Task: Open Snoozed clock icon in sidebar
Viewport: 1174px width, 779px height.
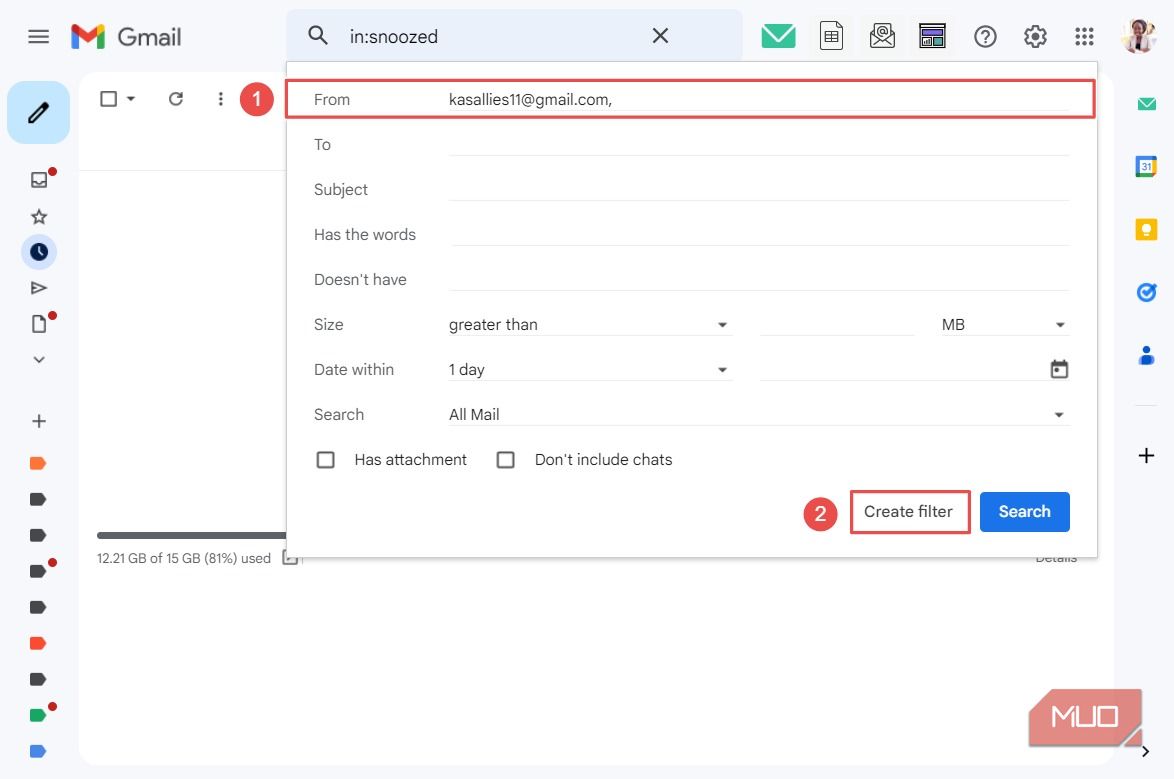Action: (x=39, y=252)
